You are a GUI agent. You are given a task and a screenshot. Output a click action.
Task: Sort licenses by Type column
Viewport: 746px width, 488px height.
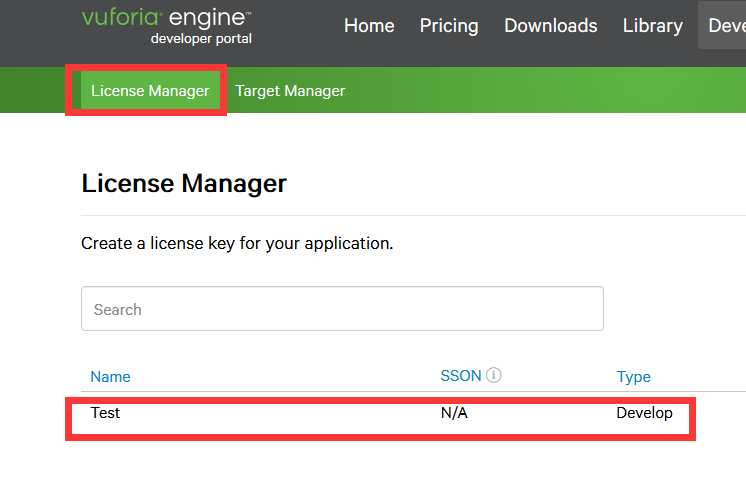[633, 377]
